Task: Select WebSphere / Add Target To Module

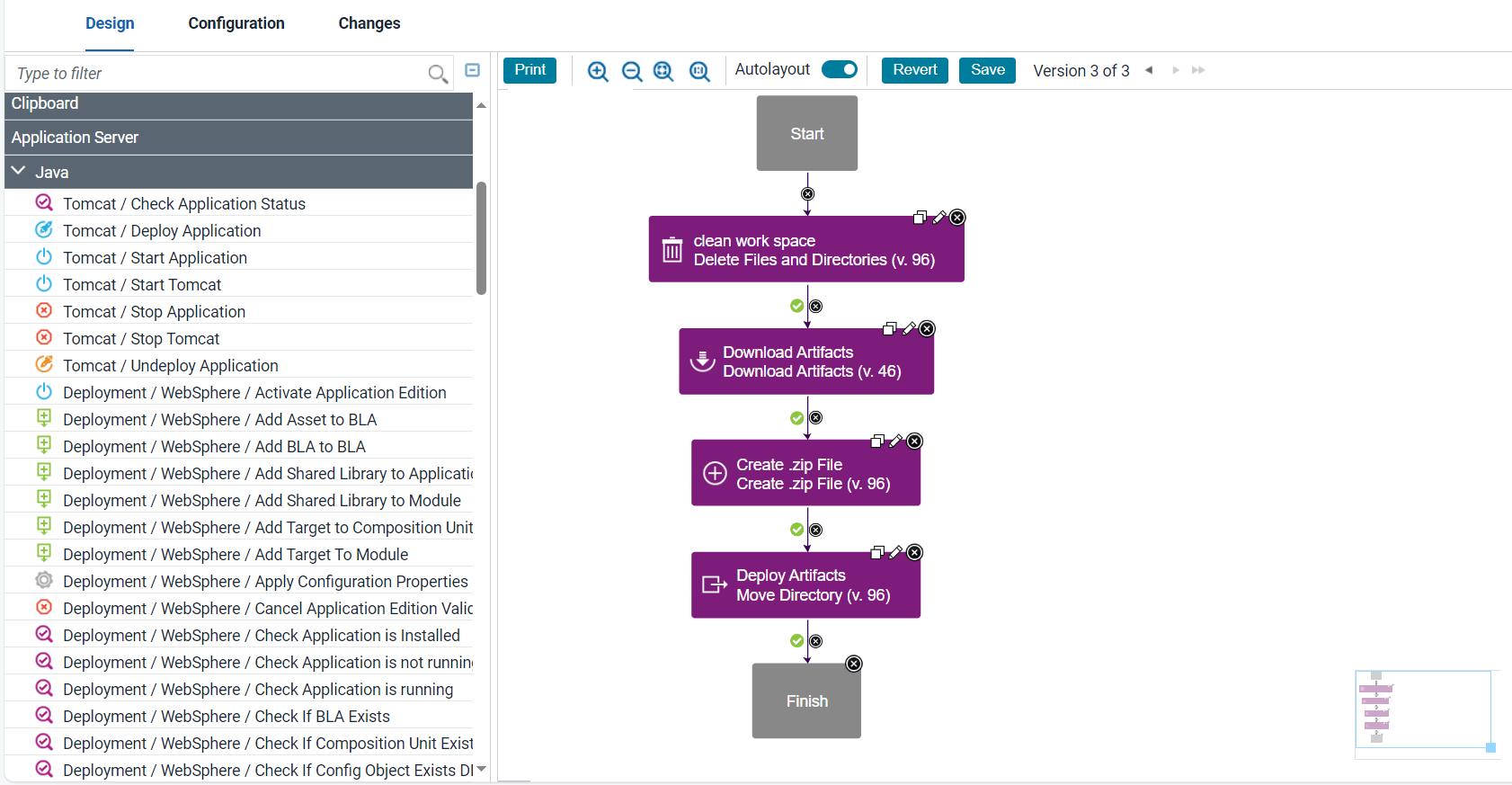Action: [x=236, y=555]
